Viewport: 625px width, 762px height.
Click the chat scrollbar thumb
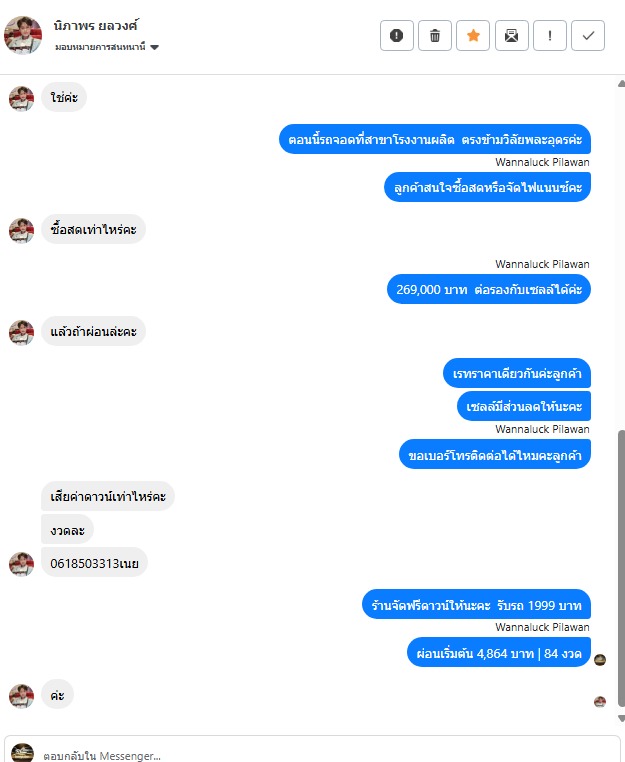pyautogui.click(x=621, y=568)
